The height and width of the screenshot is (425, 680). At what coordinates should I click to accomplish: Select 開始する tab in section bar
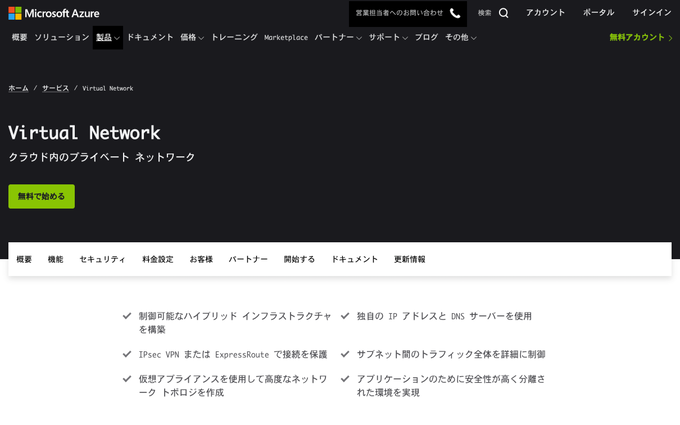(299, 259)
